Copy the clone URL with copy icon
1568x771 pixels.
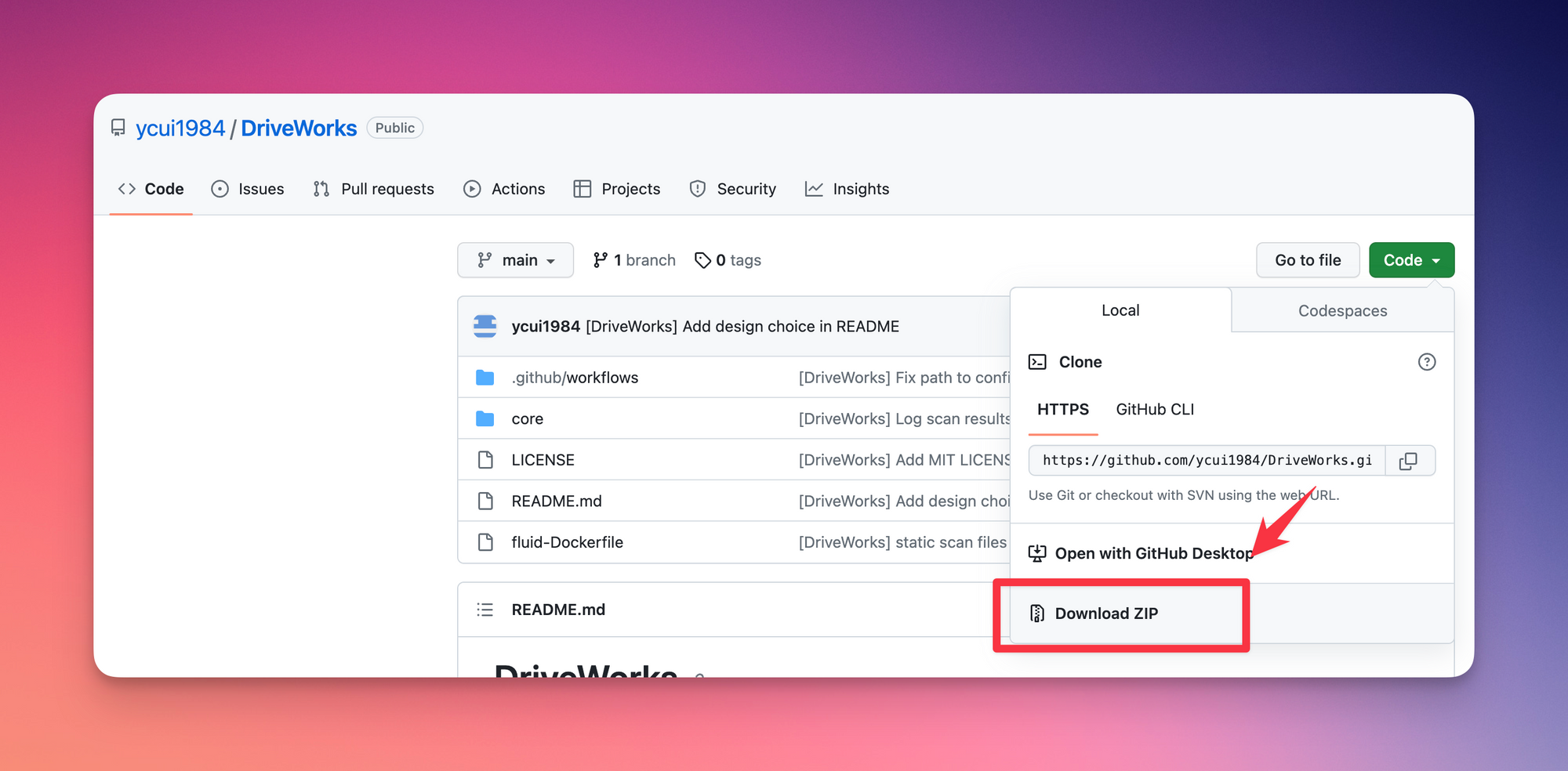pyautogui.click(x=1410, y=461)
